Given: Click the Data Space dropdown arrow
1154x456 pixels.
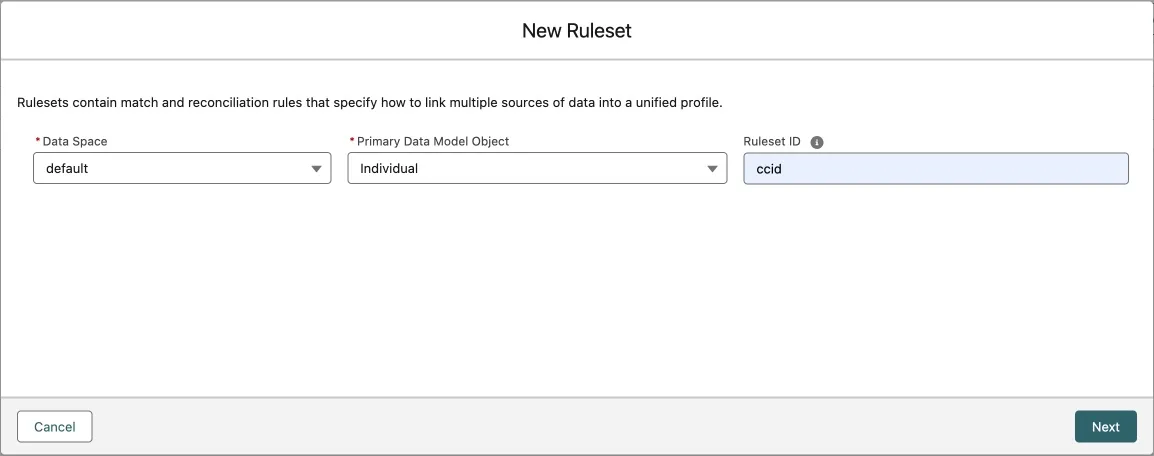Looking at the screenshot, I should [x=316, y=169].
